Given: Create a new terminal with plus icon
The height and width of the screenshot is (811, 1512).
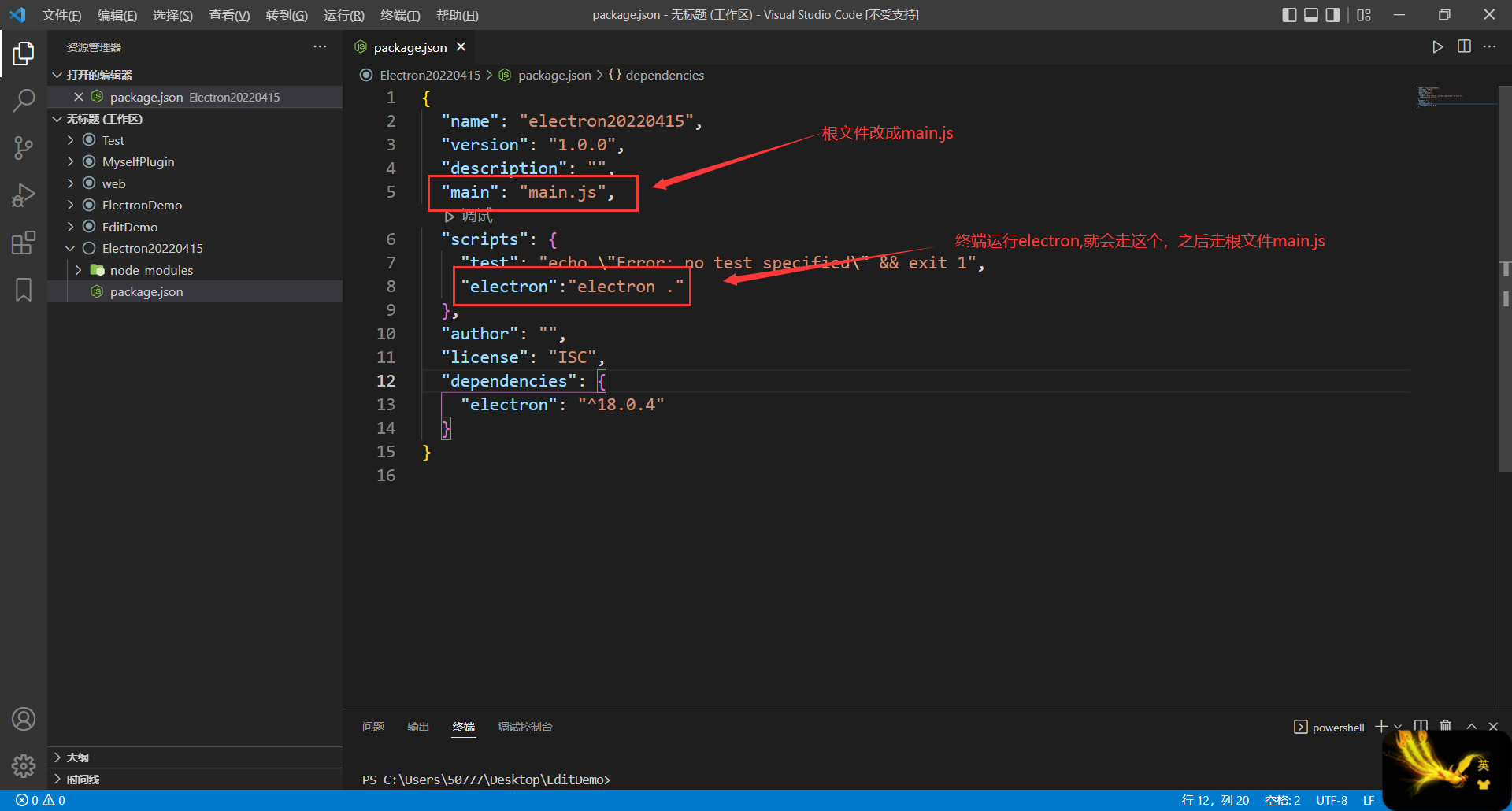Looking at the screenshot, I should (x=1381, y=726).
